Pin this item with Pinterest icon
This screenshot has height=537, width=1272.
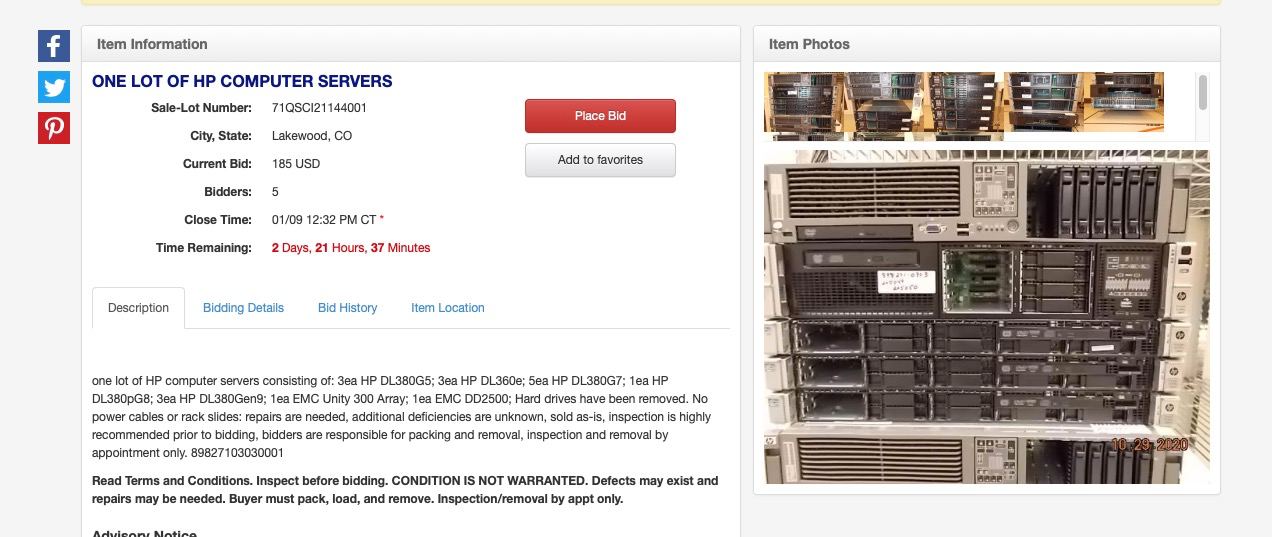54,128
